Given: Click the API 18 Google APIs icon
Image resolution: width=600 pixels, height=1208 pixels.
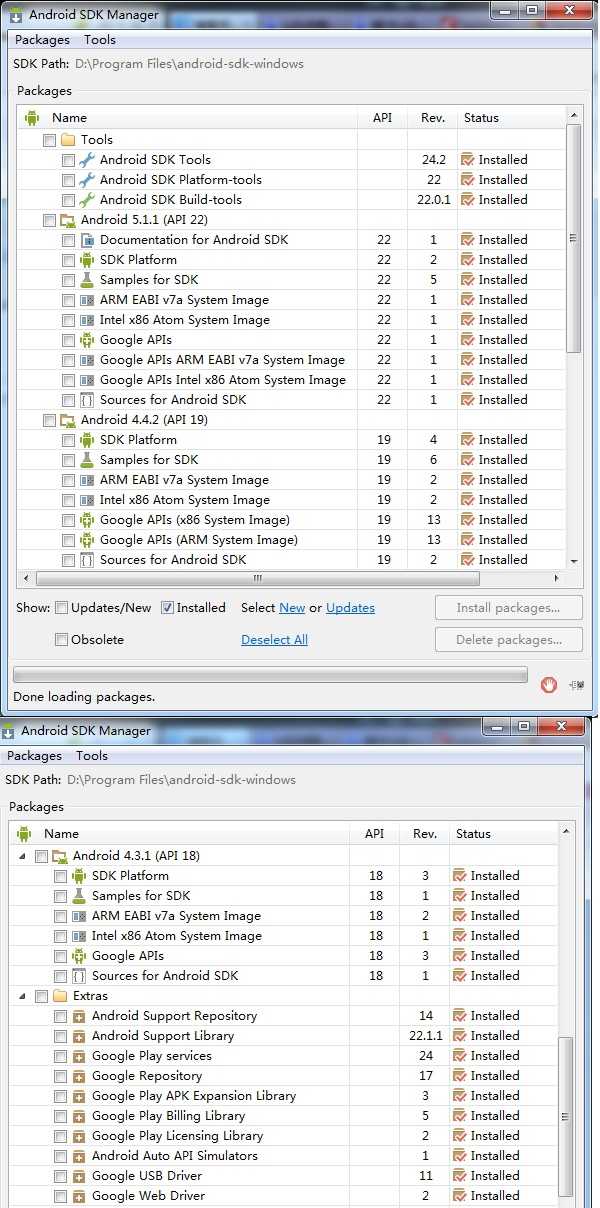Looking at the screenshot, I should point(79,956).
